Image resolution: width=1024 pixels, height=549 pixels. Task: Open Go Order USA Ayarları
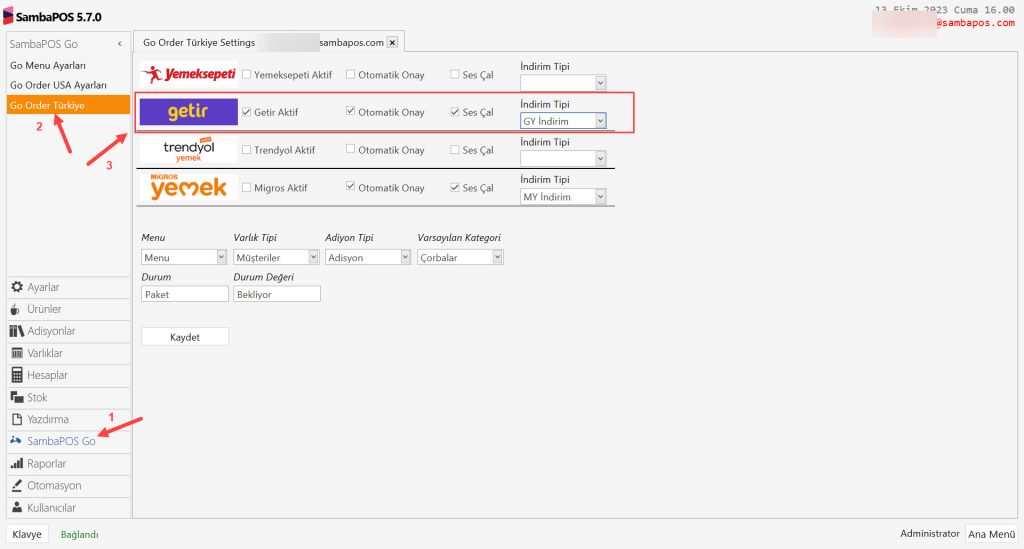click(x=58, y=85)
